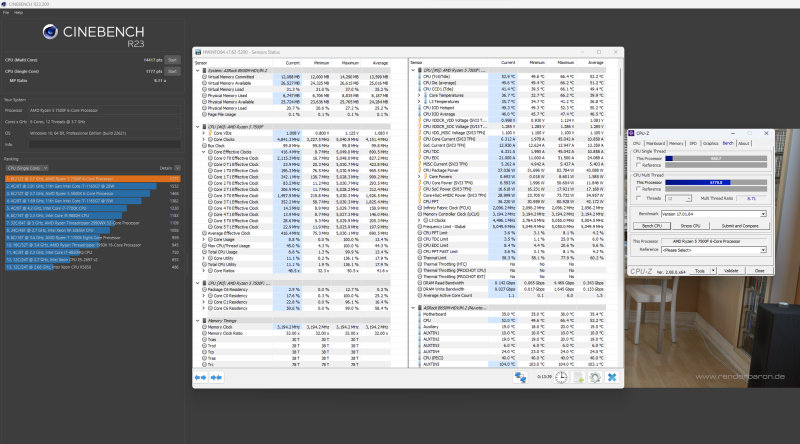
Task: Click HWiNFO blue X close sensors icon
Action: click(x=612, y=378)
